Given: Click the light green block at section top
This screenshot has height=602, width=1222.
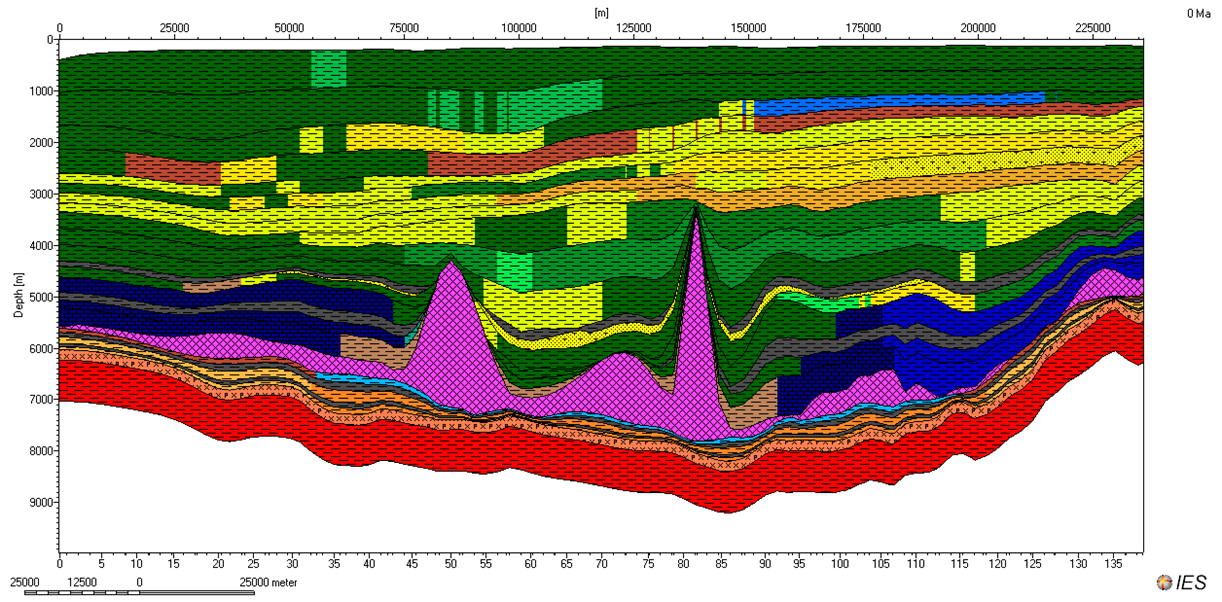Looking at the screenshot, I should coord(328,68).
